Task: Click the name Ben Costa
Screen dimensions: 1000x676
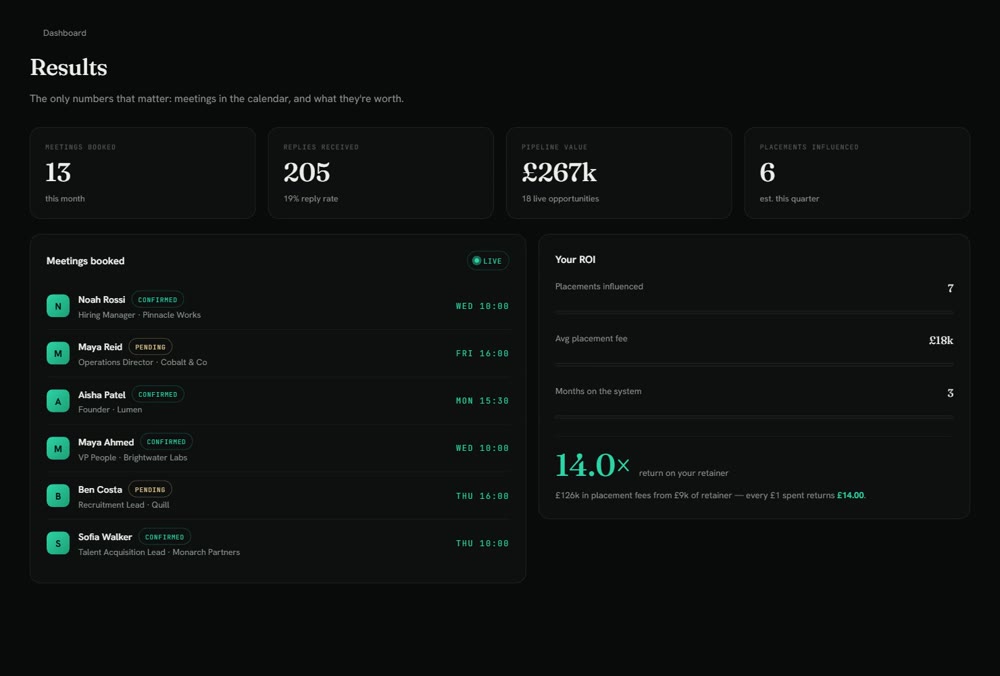Action: coord(100,490)
